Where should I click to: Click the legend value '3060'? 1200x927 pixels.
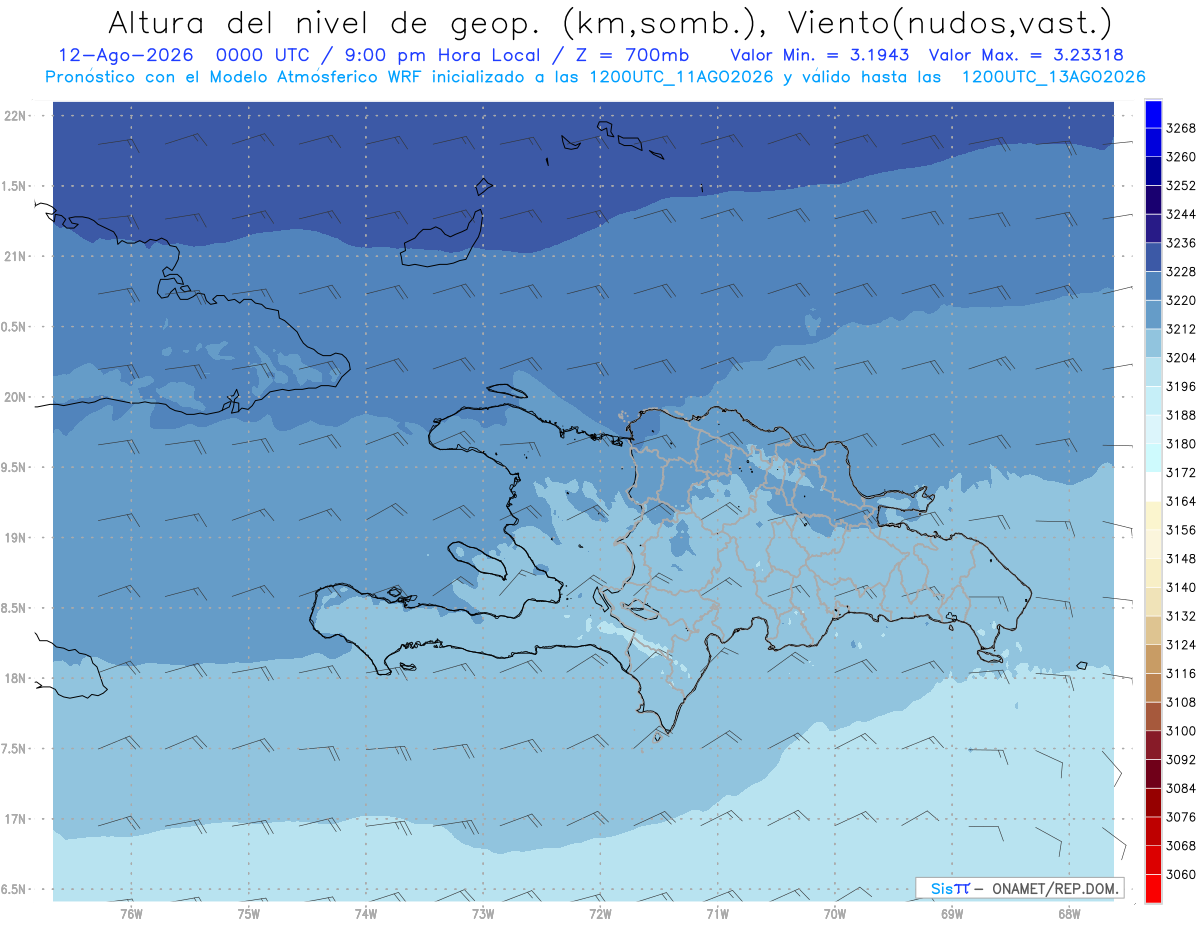[1181, 874]
